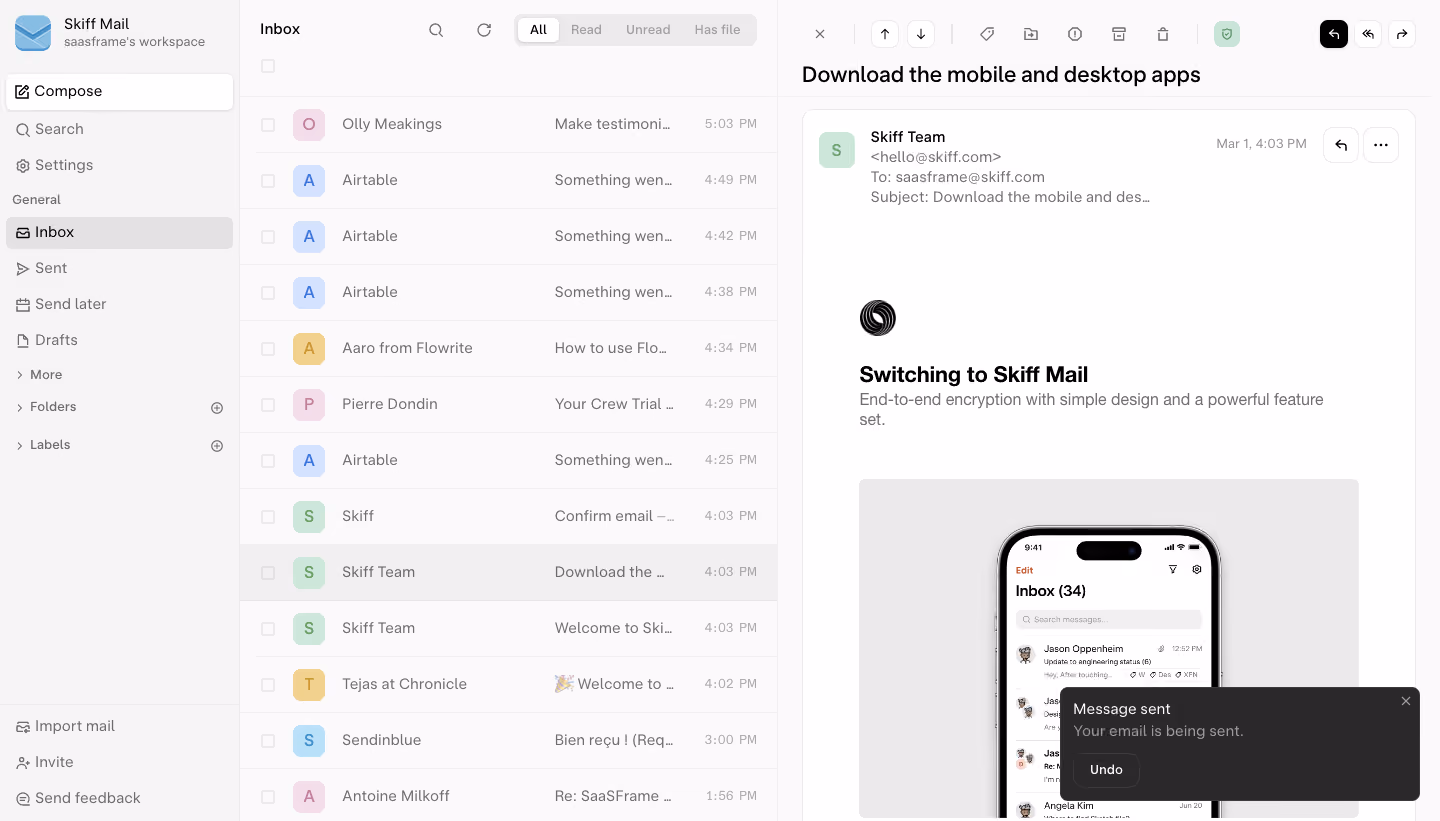1440x821 pixels.
Task: Delete the email with trash icon
Action: 1163,34
